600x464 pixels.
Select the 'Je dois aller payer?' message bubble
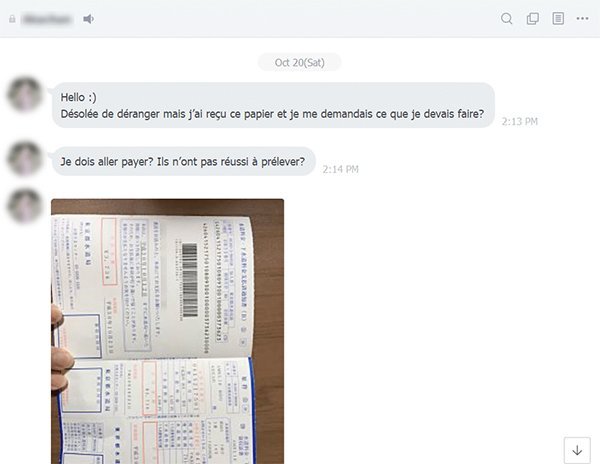coord(184,161)
